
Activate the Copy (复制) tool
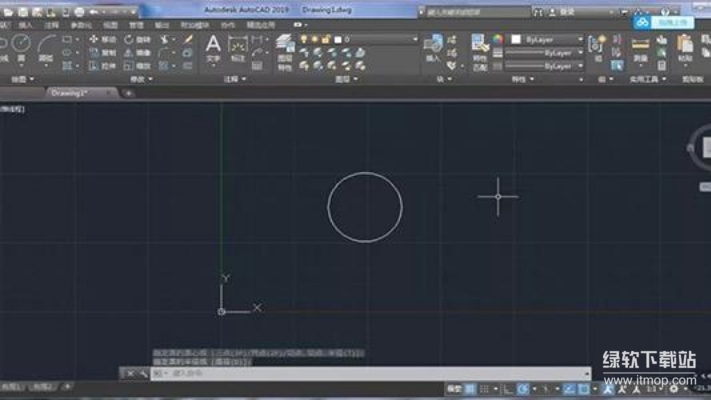click(x=102, y=53)
